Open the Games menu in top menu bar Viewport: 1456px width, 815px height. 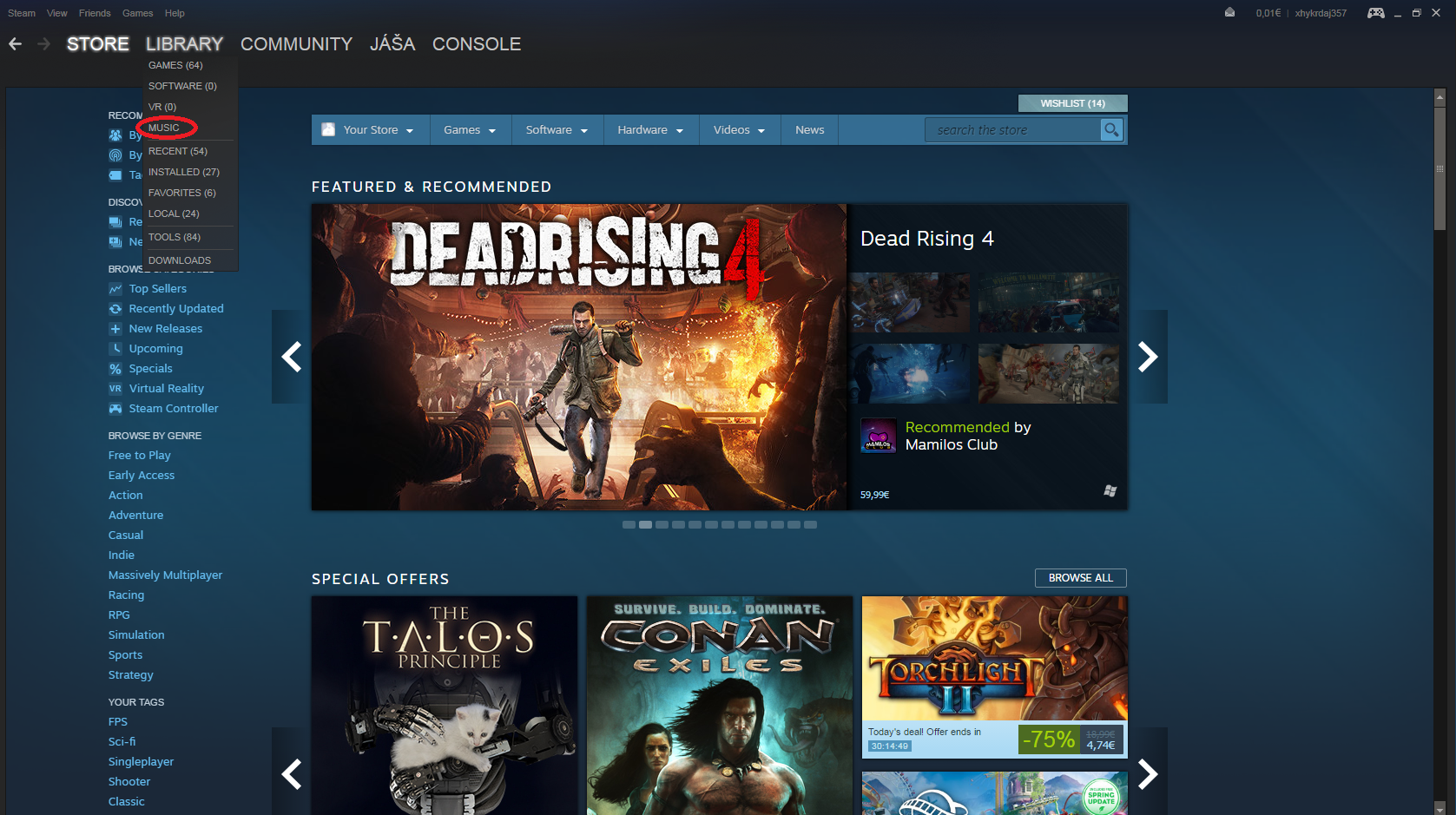pyautogui.click(x=138, y=13)
